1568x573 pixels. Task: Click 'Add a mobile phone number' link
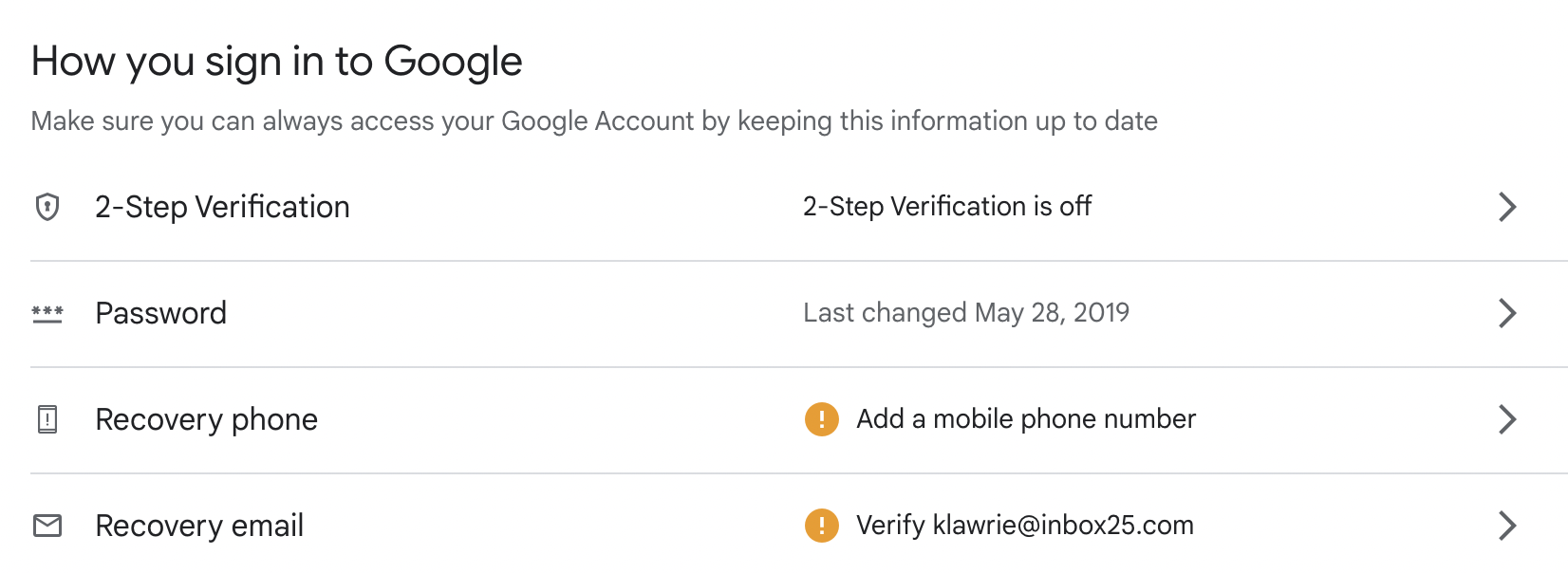point(1026,419)
